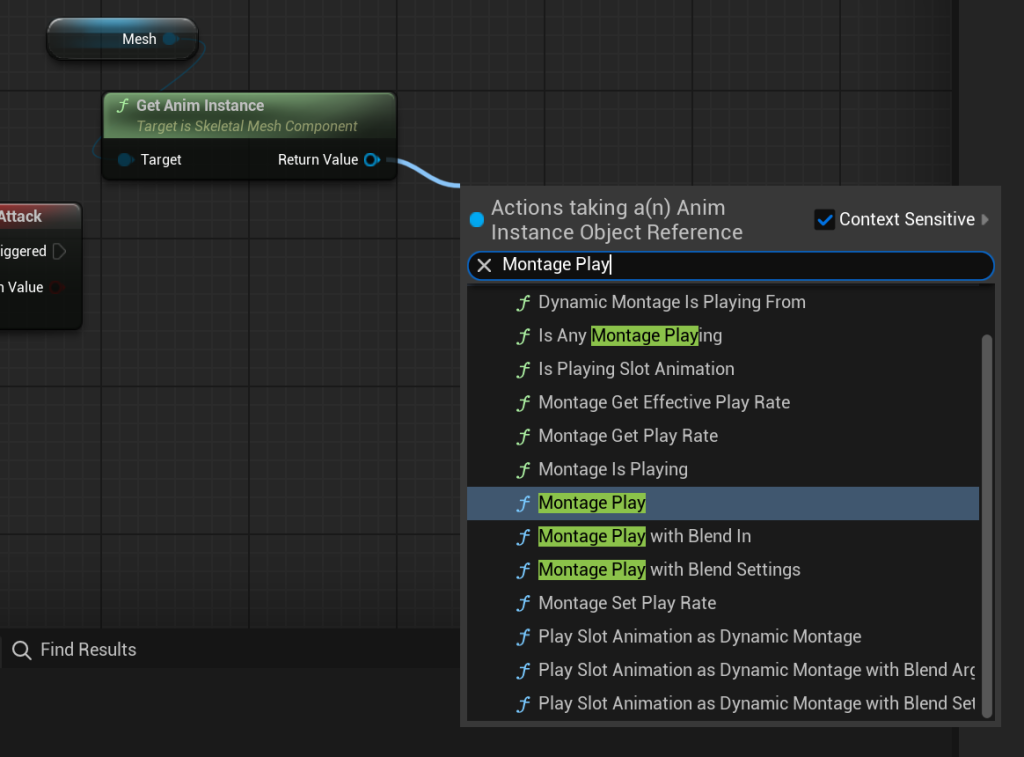The height and width of the screenshot is (757, 1024).
Task: Select Play Slot Animation with Blend Settings
Action: click(x=723, y=703)
